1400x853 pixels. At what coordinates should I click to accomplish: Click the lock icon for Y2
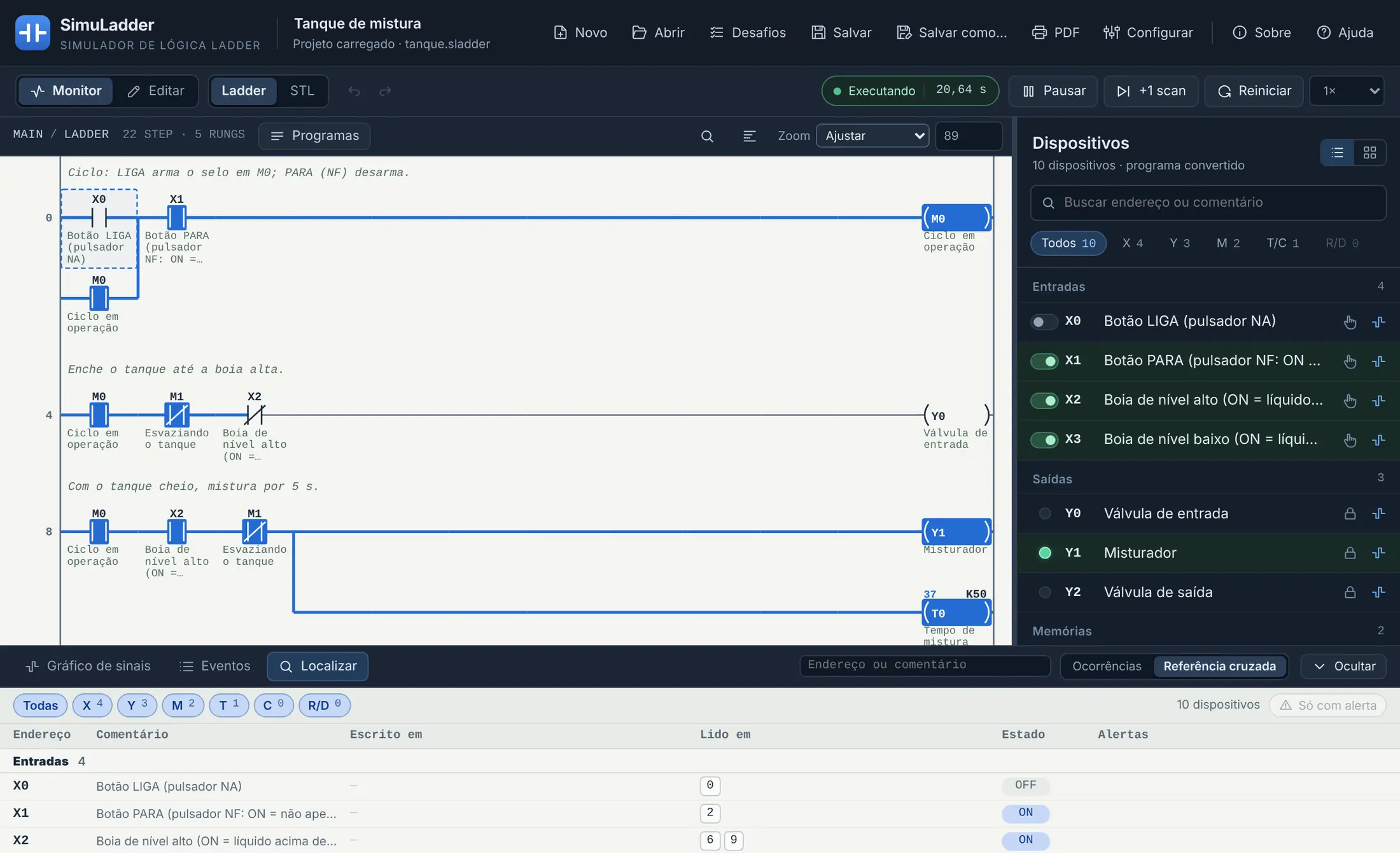point(1350,593)
